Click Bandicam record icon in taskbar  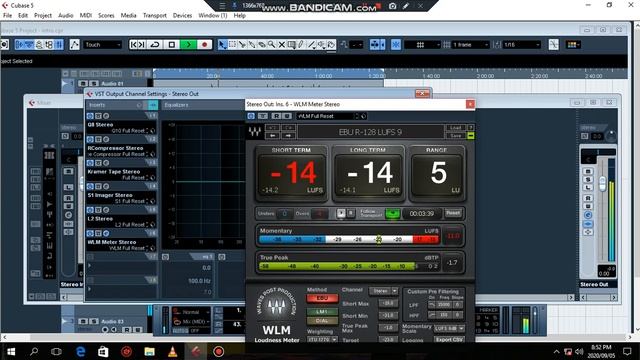click(x=219, y=351)
